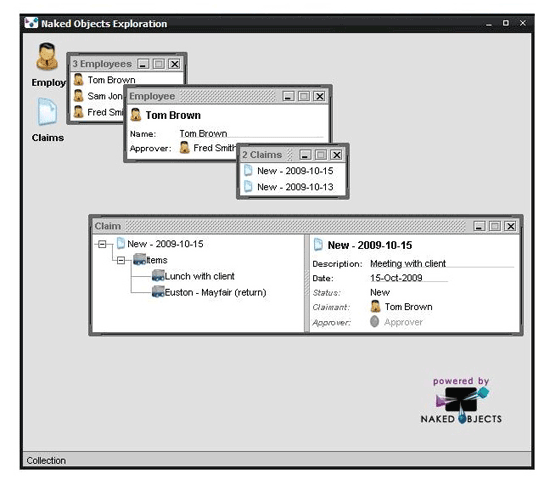Screen dimensions: 550x491
Task: Click the empty Approver placeholder icon
Action: (375, 321)
